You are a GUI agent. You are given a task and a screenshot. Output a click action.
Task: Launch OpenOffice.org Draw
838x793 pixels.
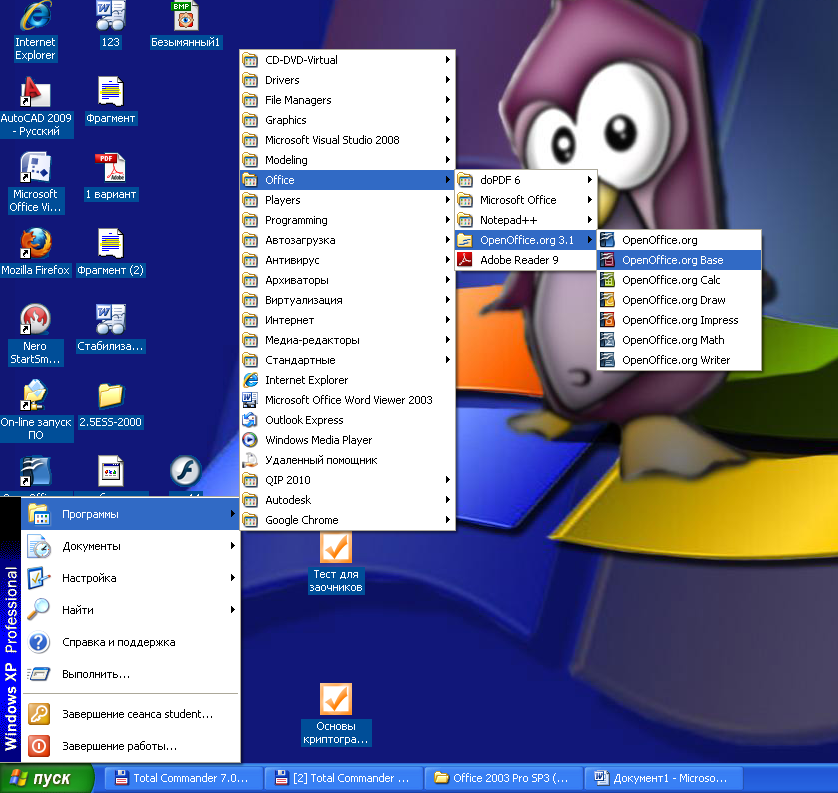click(679, 300)
